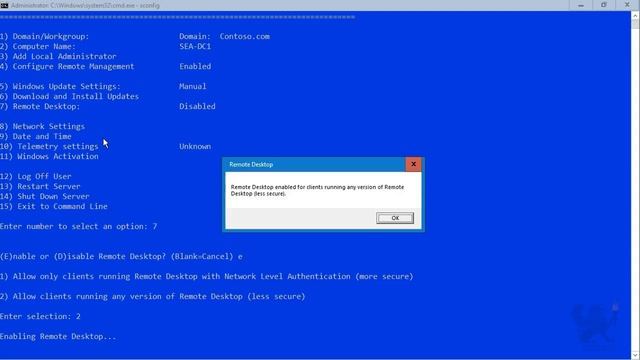Click the Remote Desktop dialog title bar
640x360 pixels.
coord(314,164)
